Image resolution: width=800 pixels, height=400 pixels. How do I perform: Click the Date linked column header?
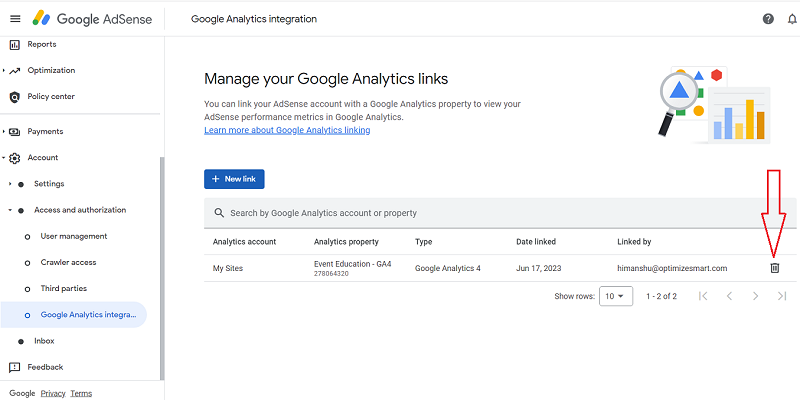(536, 242)
